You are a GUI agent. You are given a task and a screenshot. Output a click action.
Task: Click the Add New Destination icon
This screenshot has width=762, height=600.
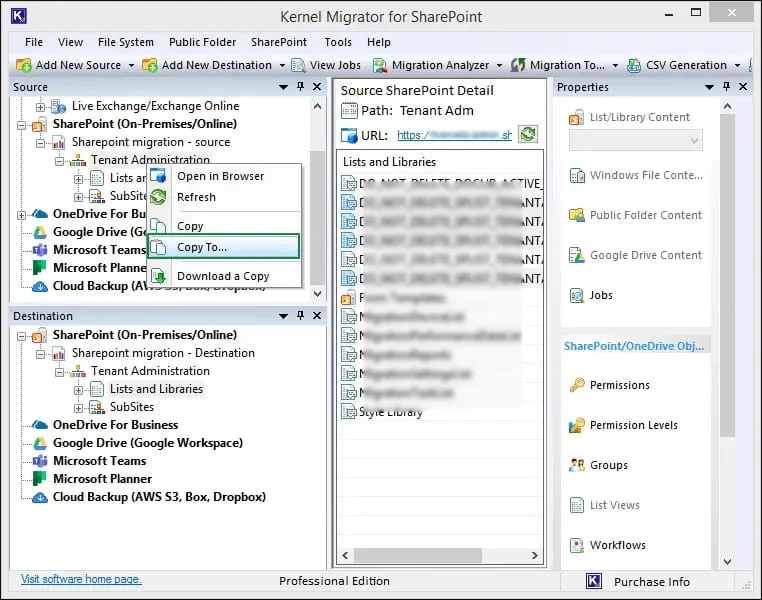point(150,65)
